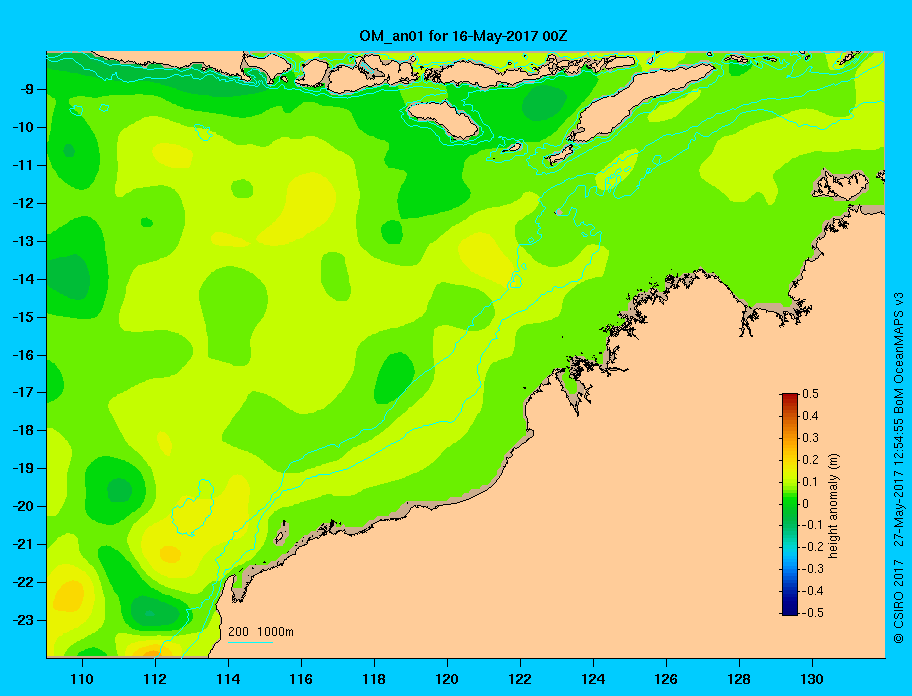The height and width of the screenshot is (696, 912).
Task: Click the longitude label 126
Action: (x=666, y=679)
